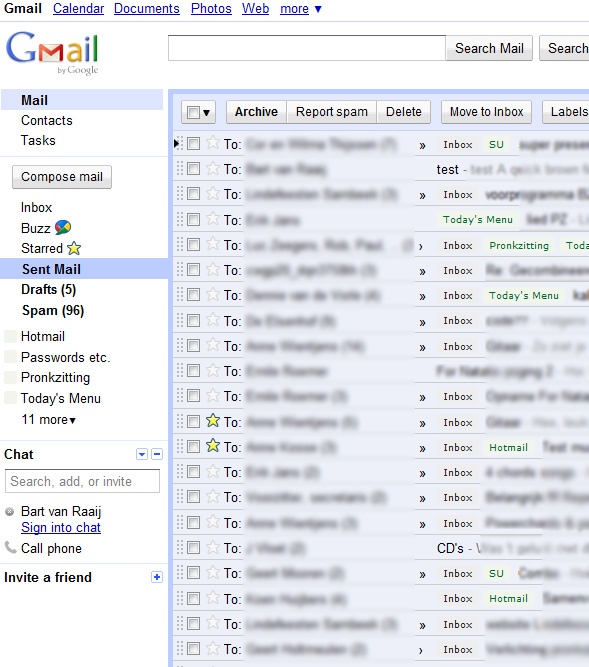The image size is (589, 667).
Task: Minimize the Chat section
Action: click(157, 454)
